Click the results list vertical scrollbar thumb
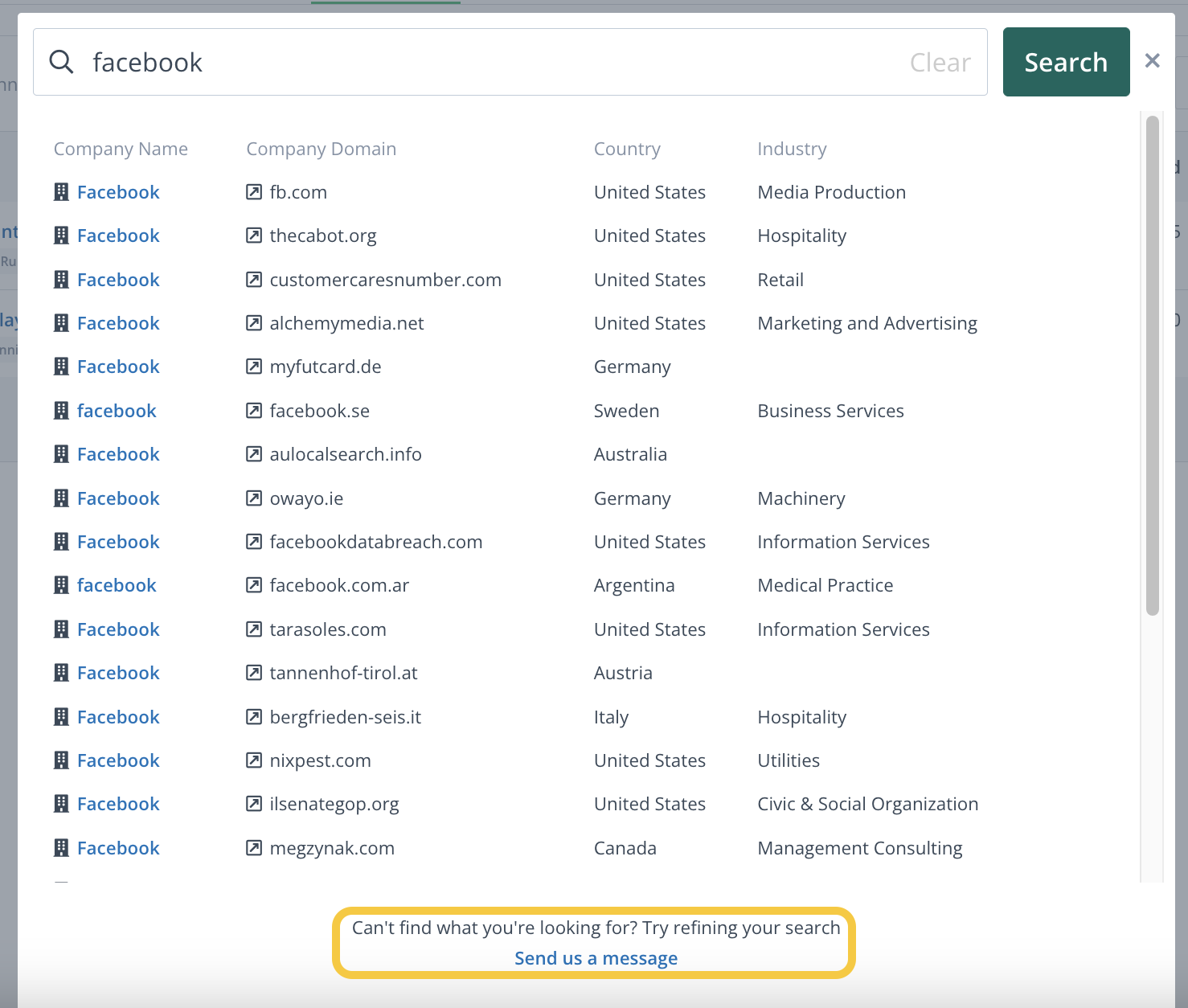Image resolution: width=1188 pixels, height=1008 pixels. [x=1153, y=366]
